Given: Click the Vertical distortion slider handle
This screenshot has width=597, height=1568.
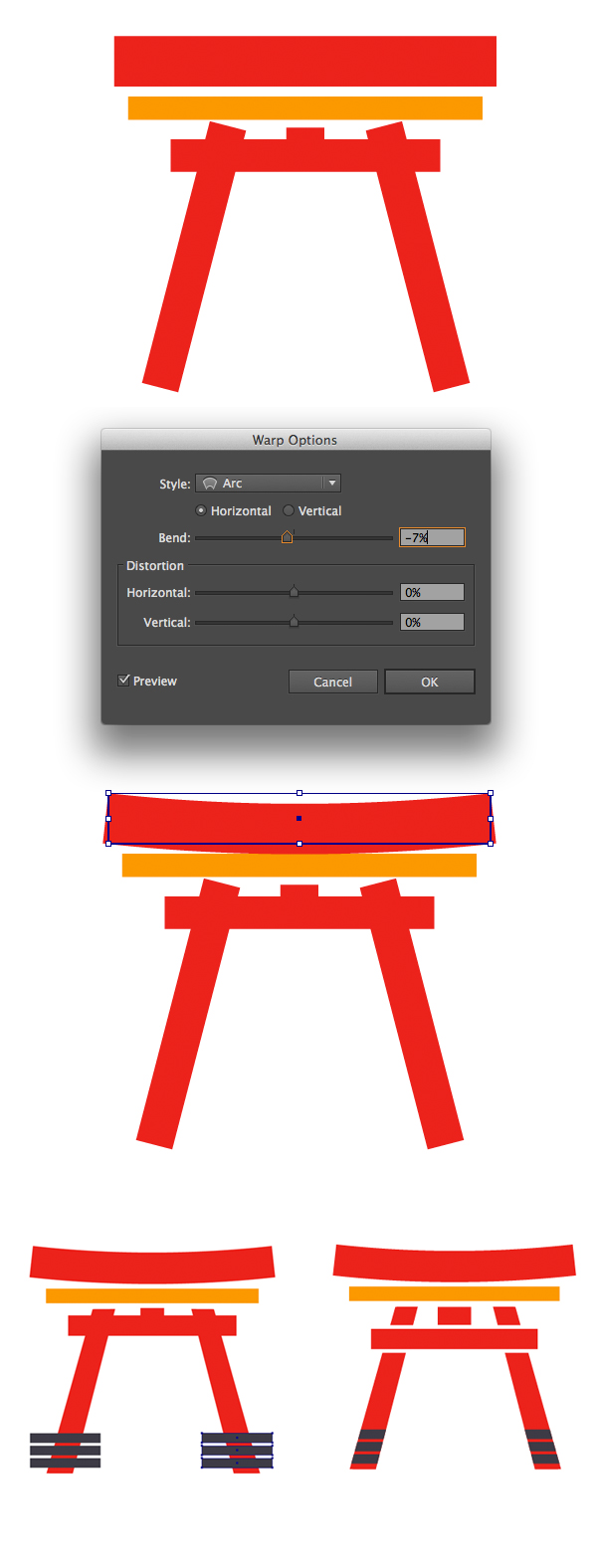Looking at the screenshot, I should click(x=294, y=622).
